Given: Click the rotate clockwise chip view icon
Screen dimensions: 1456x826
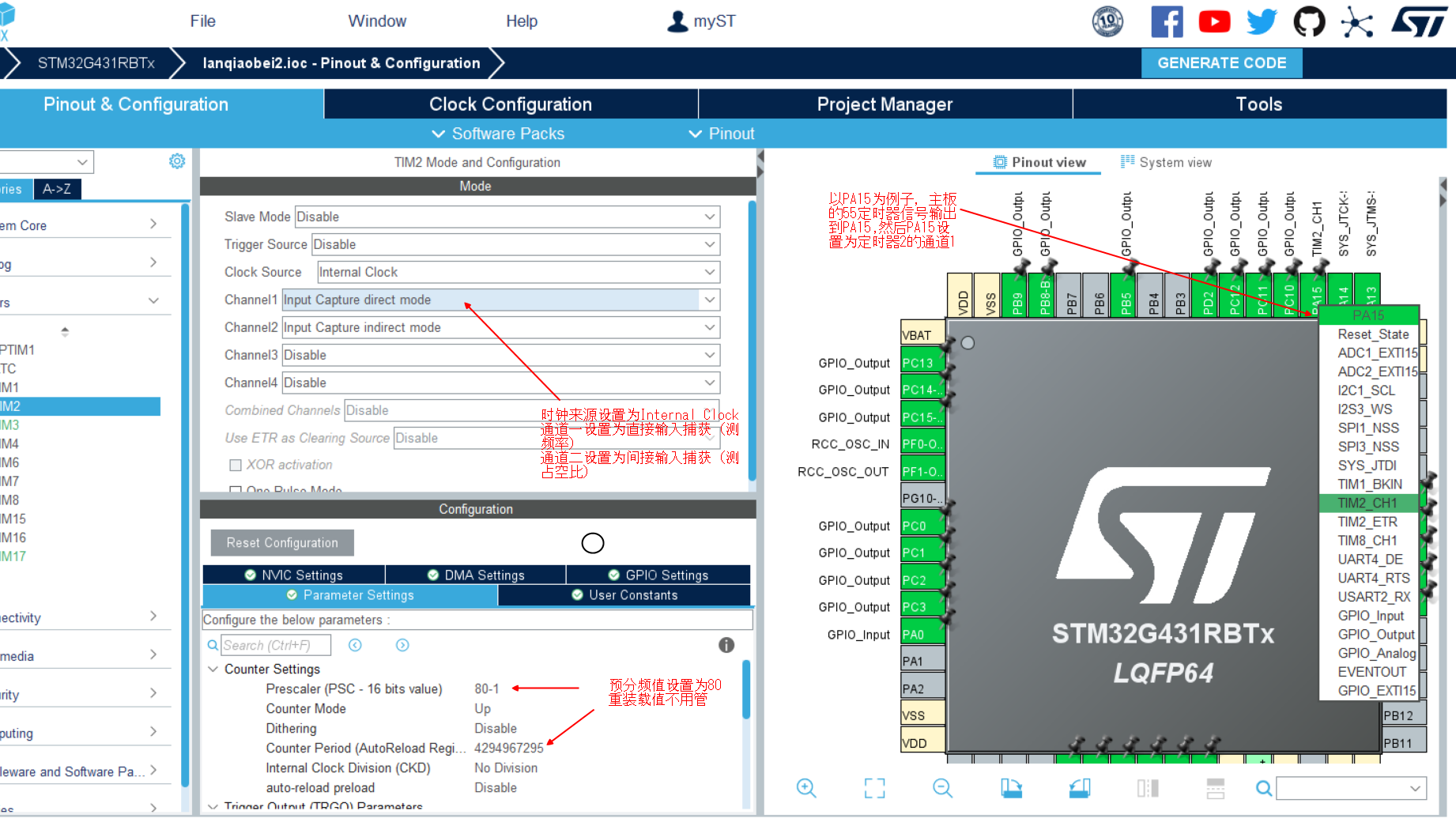Looking at the screenshot, I should (1011, 788).
